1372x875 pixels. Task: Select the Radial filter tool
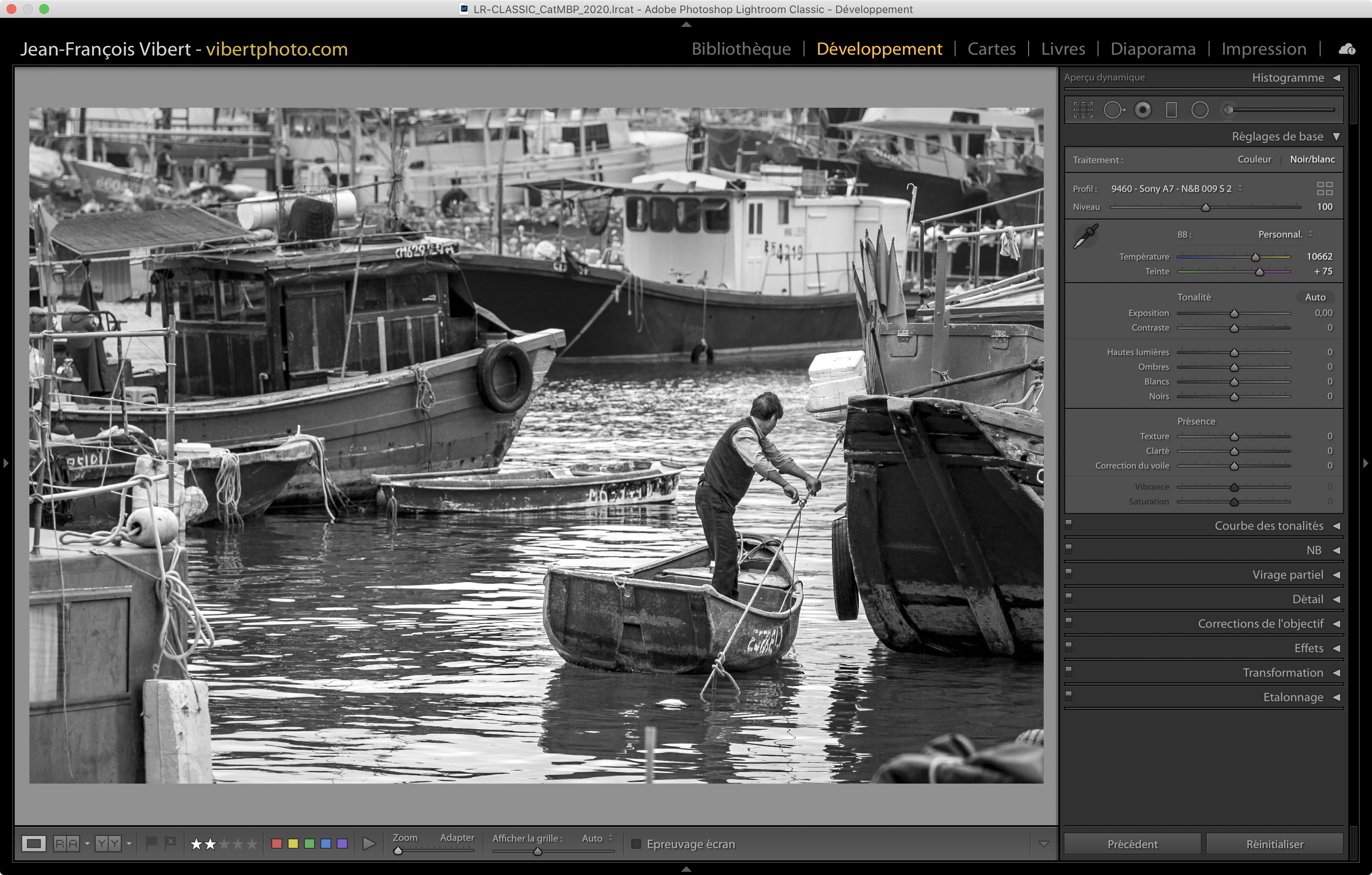click(1200, 110)
